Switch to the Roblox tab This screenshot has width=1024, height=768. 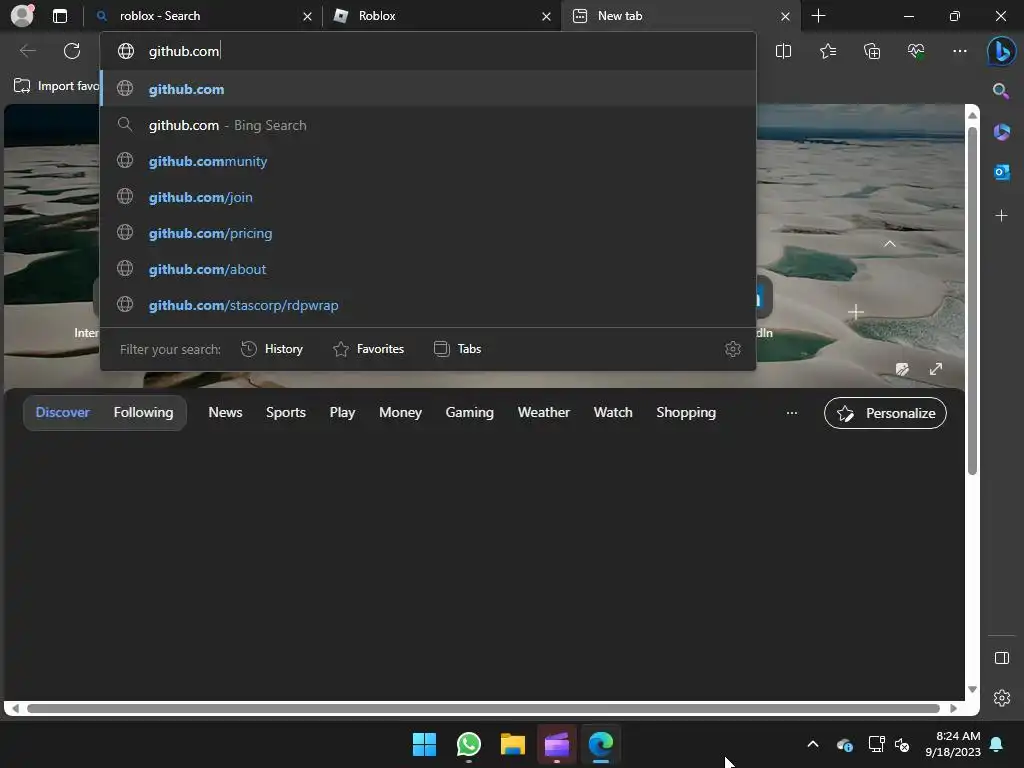pyautogui.click(x=441, y=16)
